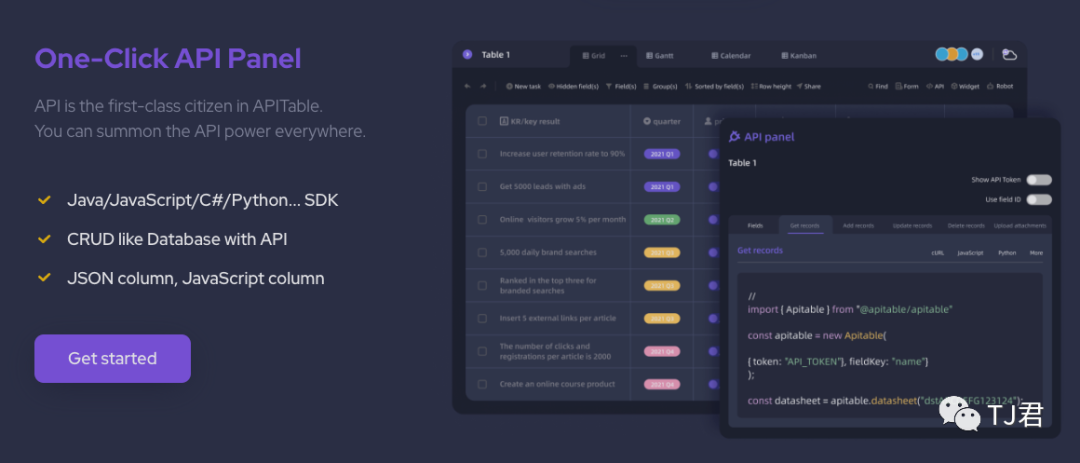Check the 'Ranked in the top three' row checkbox
The image size is (1080, 463).
click(482, 285)
